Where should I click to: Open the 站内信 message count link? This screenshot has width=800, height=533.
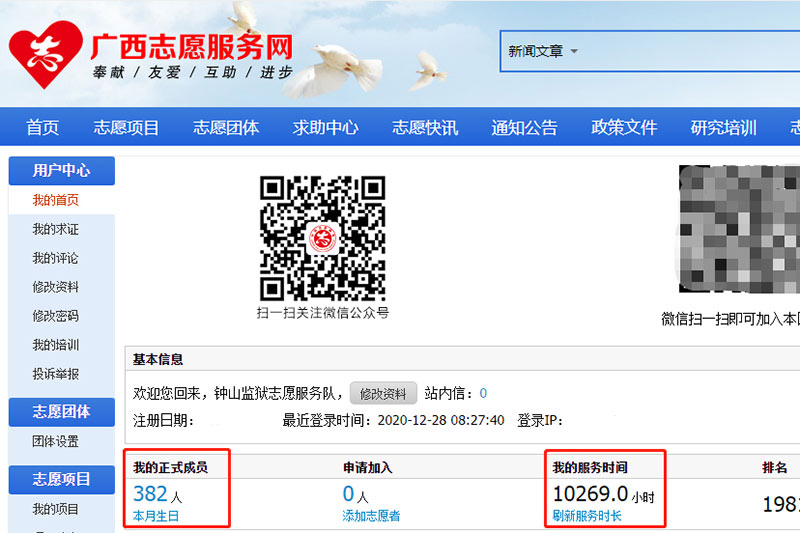(483, 393)
